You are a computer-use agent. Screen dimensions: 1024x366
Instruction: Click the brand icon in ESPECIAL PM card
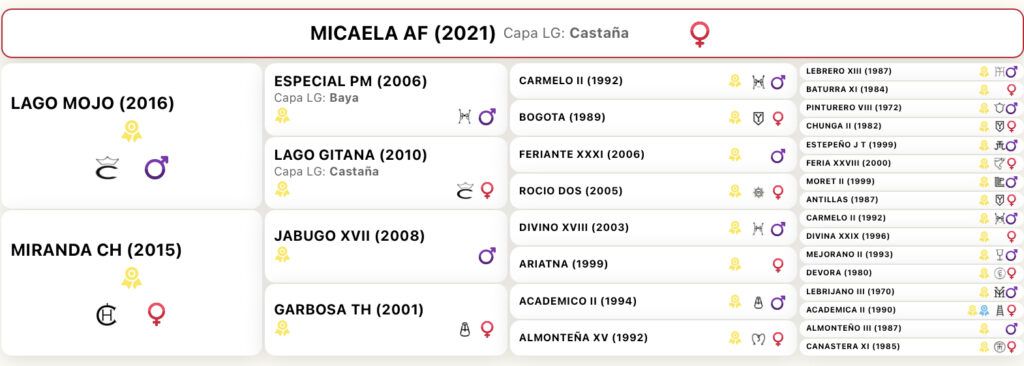pos(464,117)
